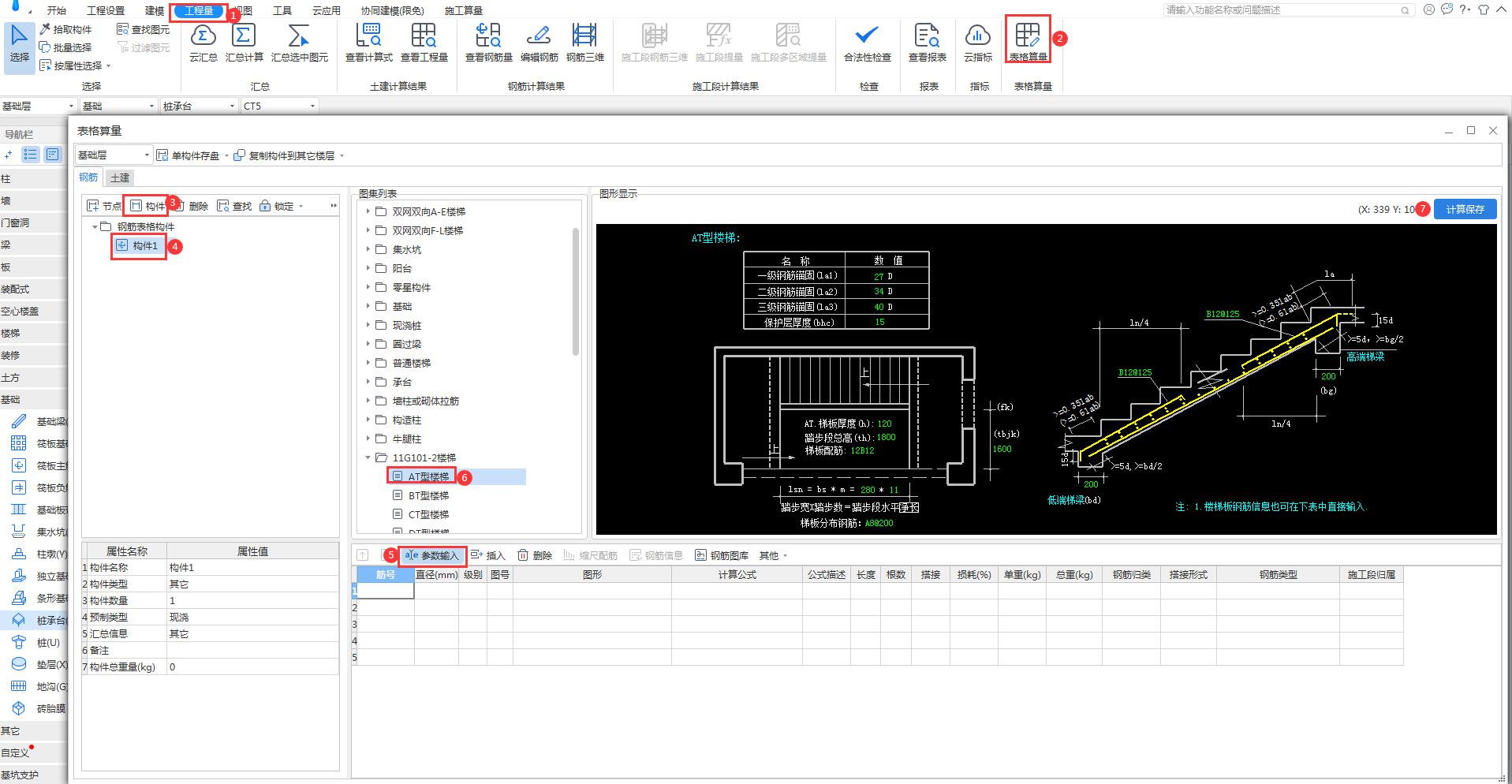
Task: Open 钢筋图库 rebar library
Action: click(722, 555)
